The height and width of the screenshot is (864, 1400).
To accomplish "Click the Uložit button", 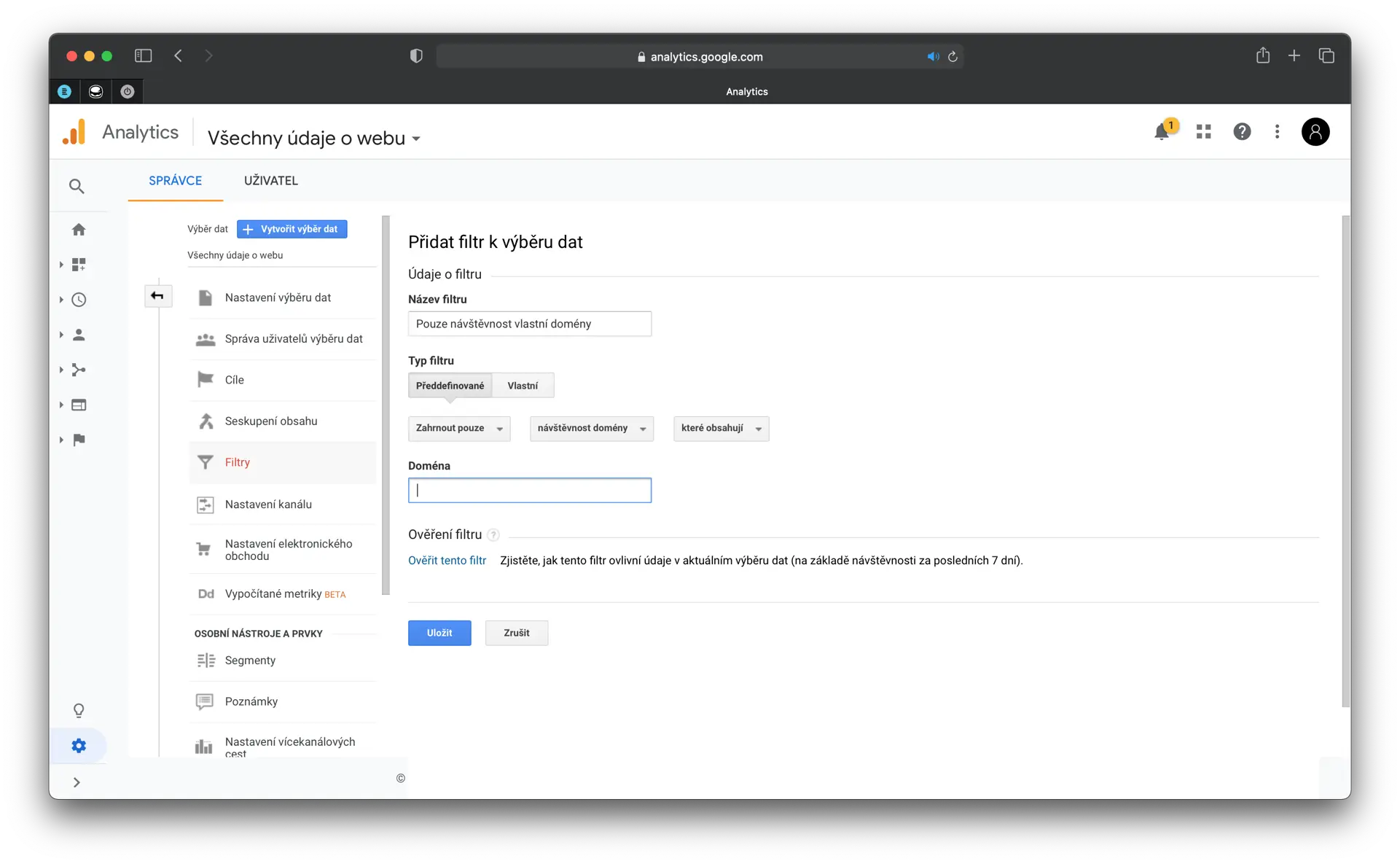I will [439, 633].
